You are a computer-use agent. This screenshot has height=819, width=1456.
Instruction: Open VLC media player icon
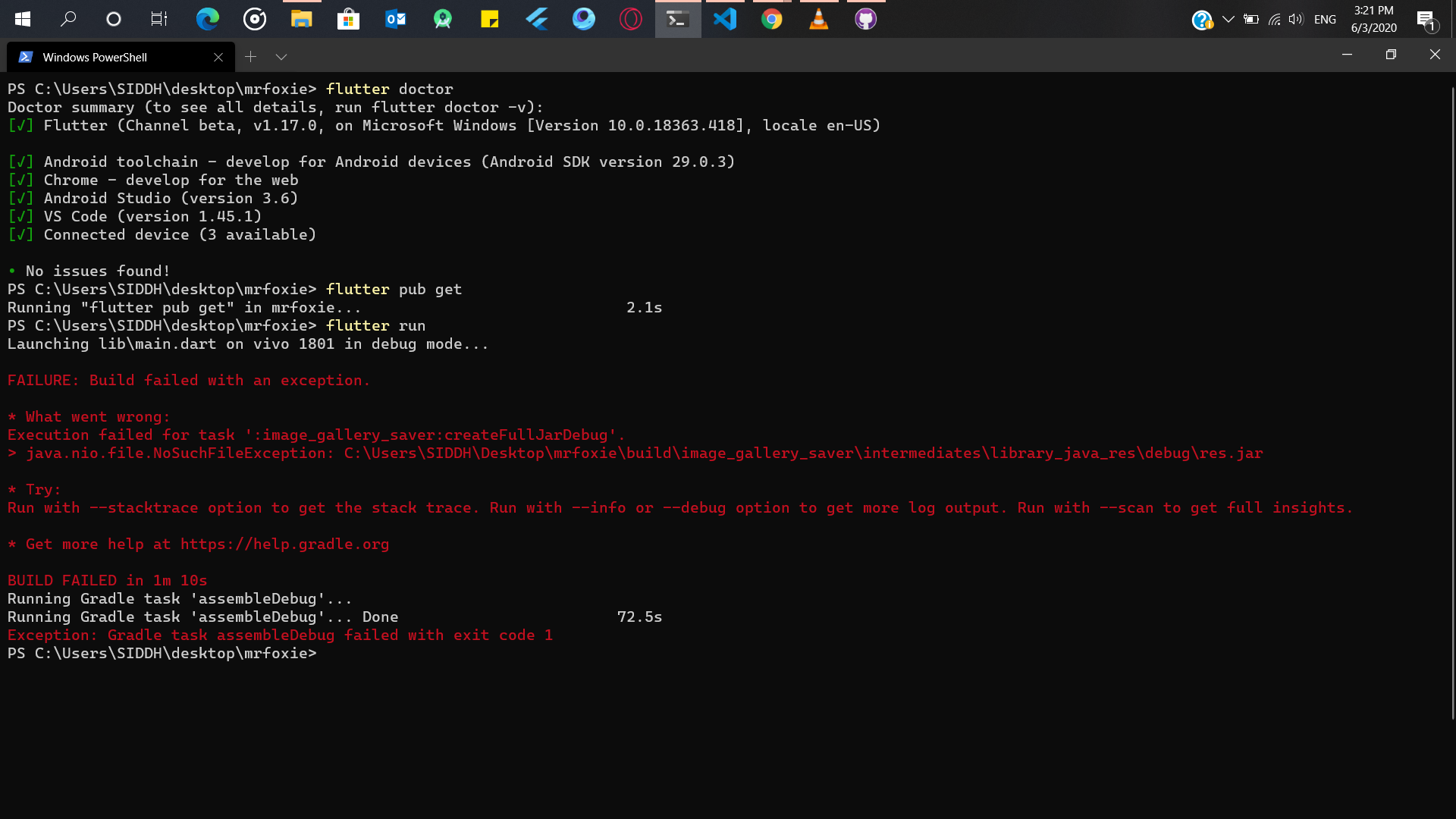(818, 19)
